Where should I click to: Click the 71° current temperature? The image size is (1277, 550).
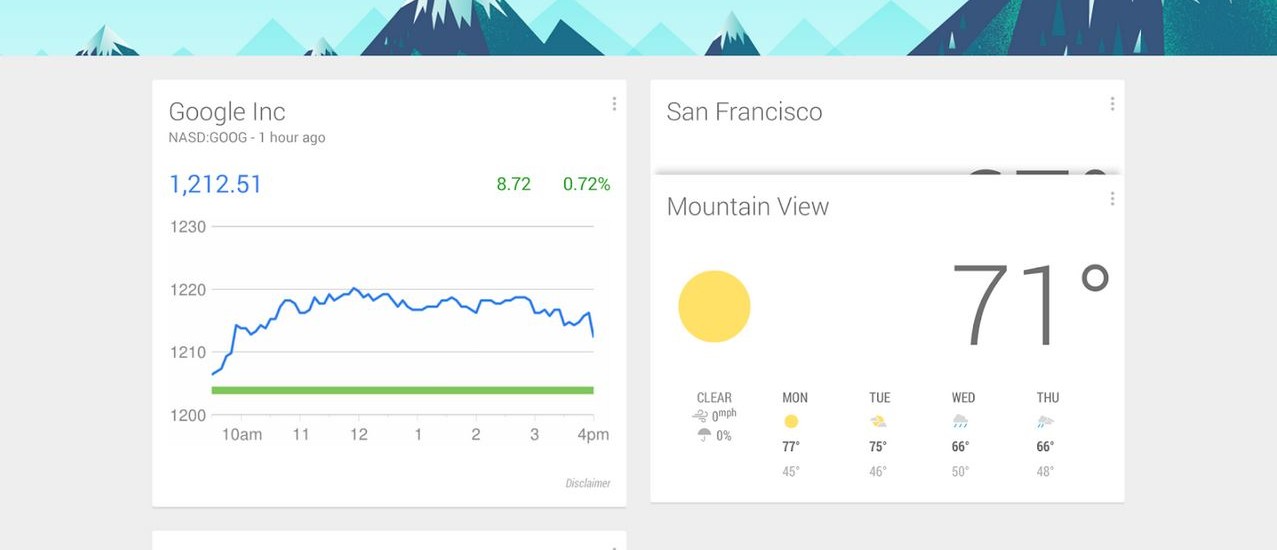(1030, 305)
